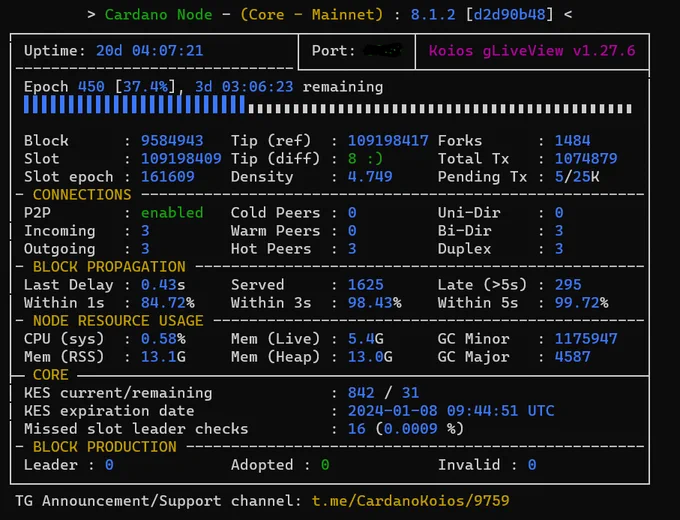The image size is (680, 520).
Task: Click the Within 5s value 99.72%
Action: [x=582, y=303]
